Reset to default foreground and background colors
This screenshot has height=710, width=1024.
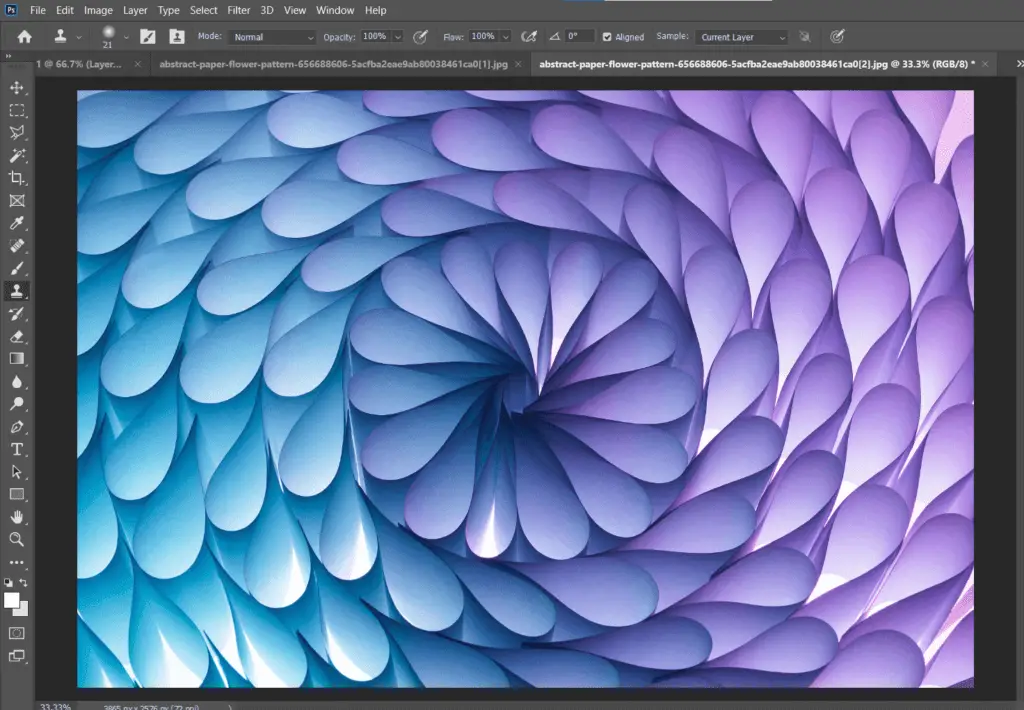tap(8, 582)
